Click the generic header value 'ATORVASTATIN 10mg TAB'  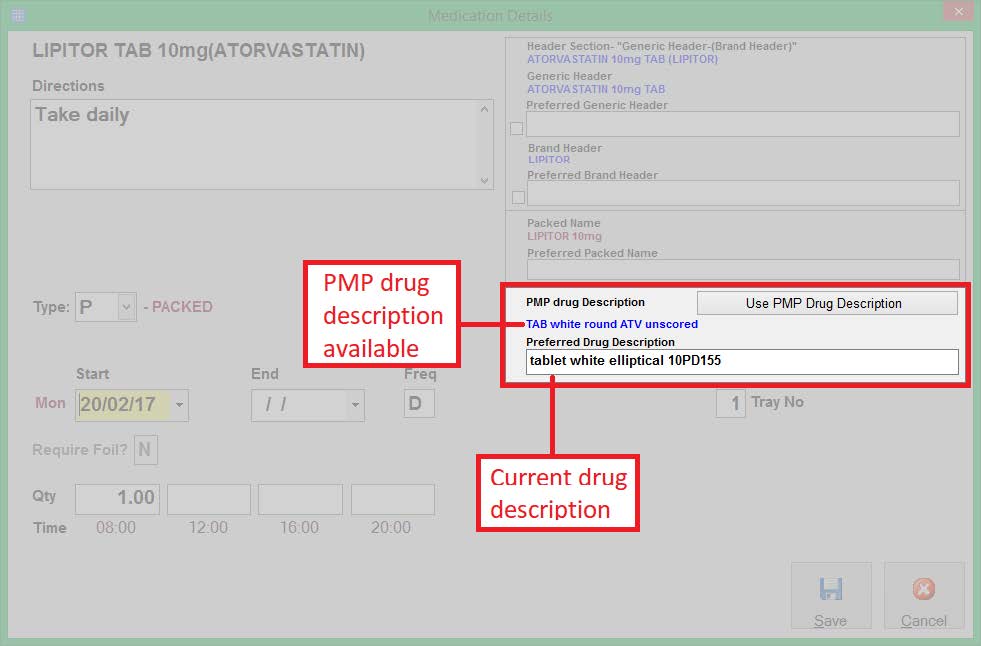pyautogui.click(x=596, y=89)
